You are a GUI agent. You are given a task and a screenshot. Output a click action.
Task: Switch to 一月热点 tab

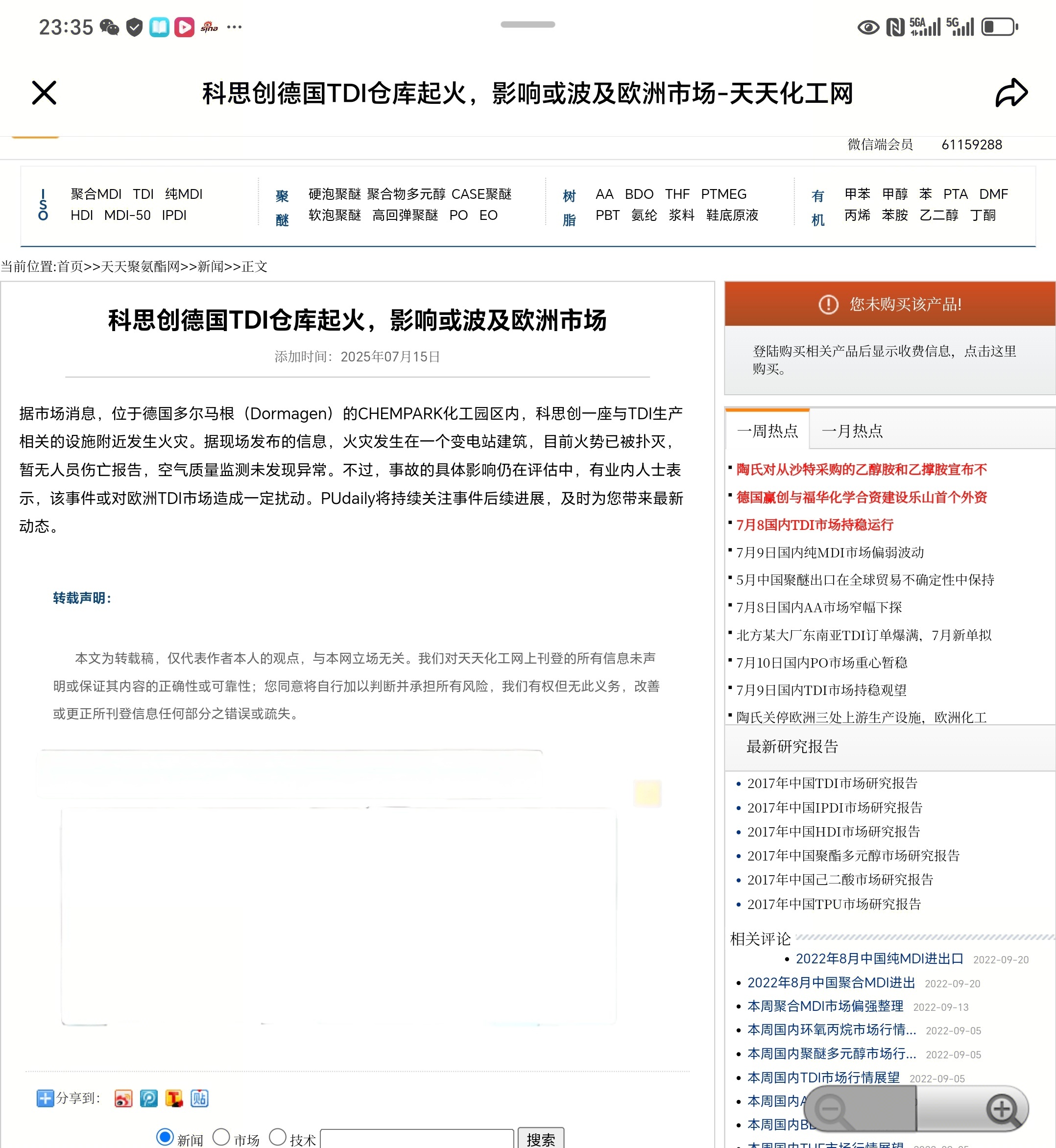pos(852,431)
